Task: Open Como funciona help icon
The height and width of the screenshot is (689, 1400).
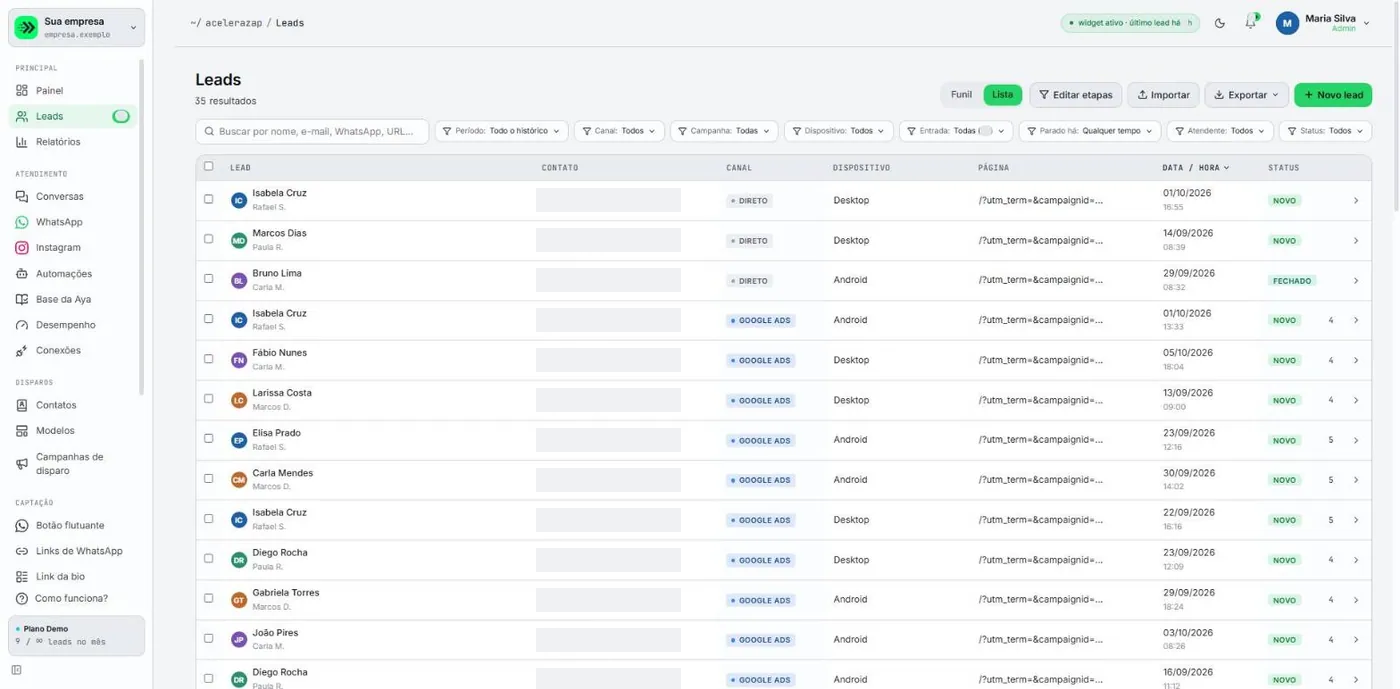Action: pos(22,599)
